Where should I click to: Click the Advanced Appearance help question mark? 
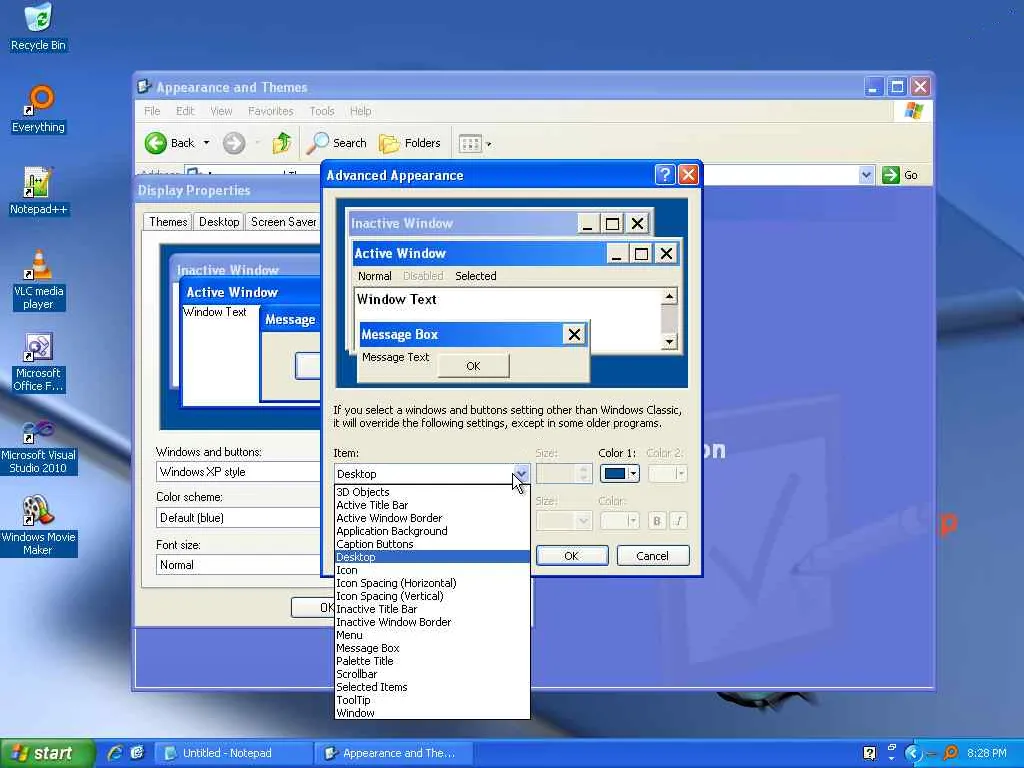point(664,174)
